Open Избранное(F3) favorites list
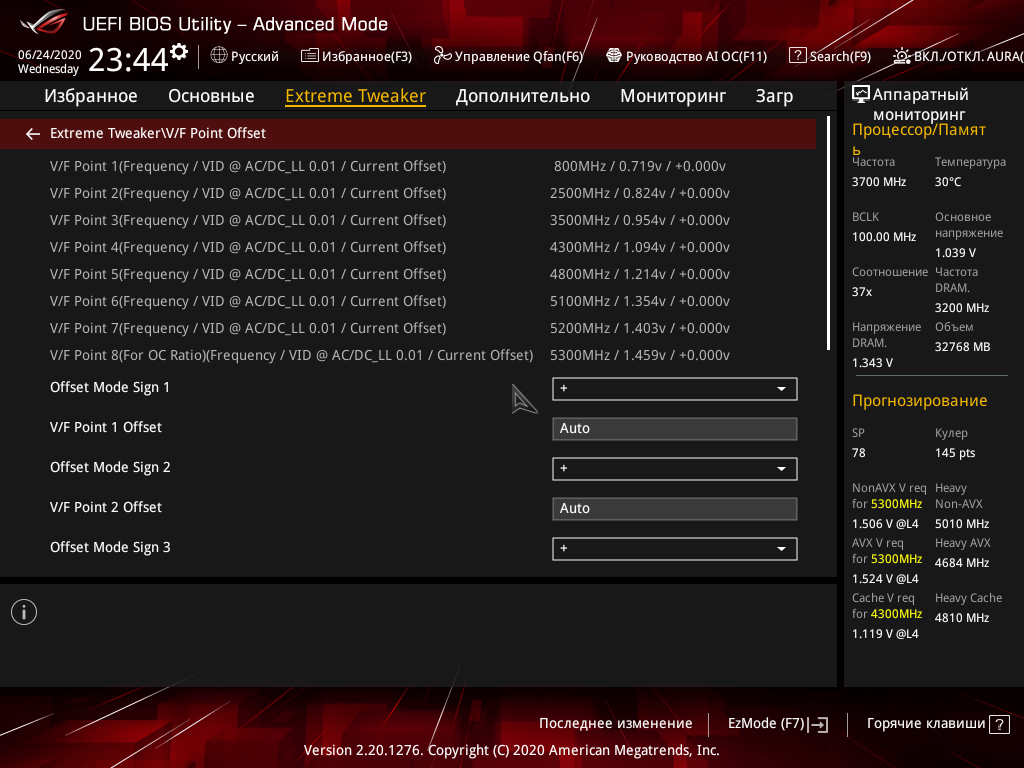Viewport: 1024px width, 768px height. tap(357, 56)
